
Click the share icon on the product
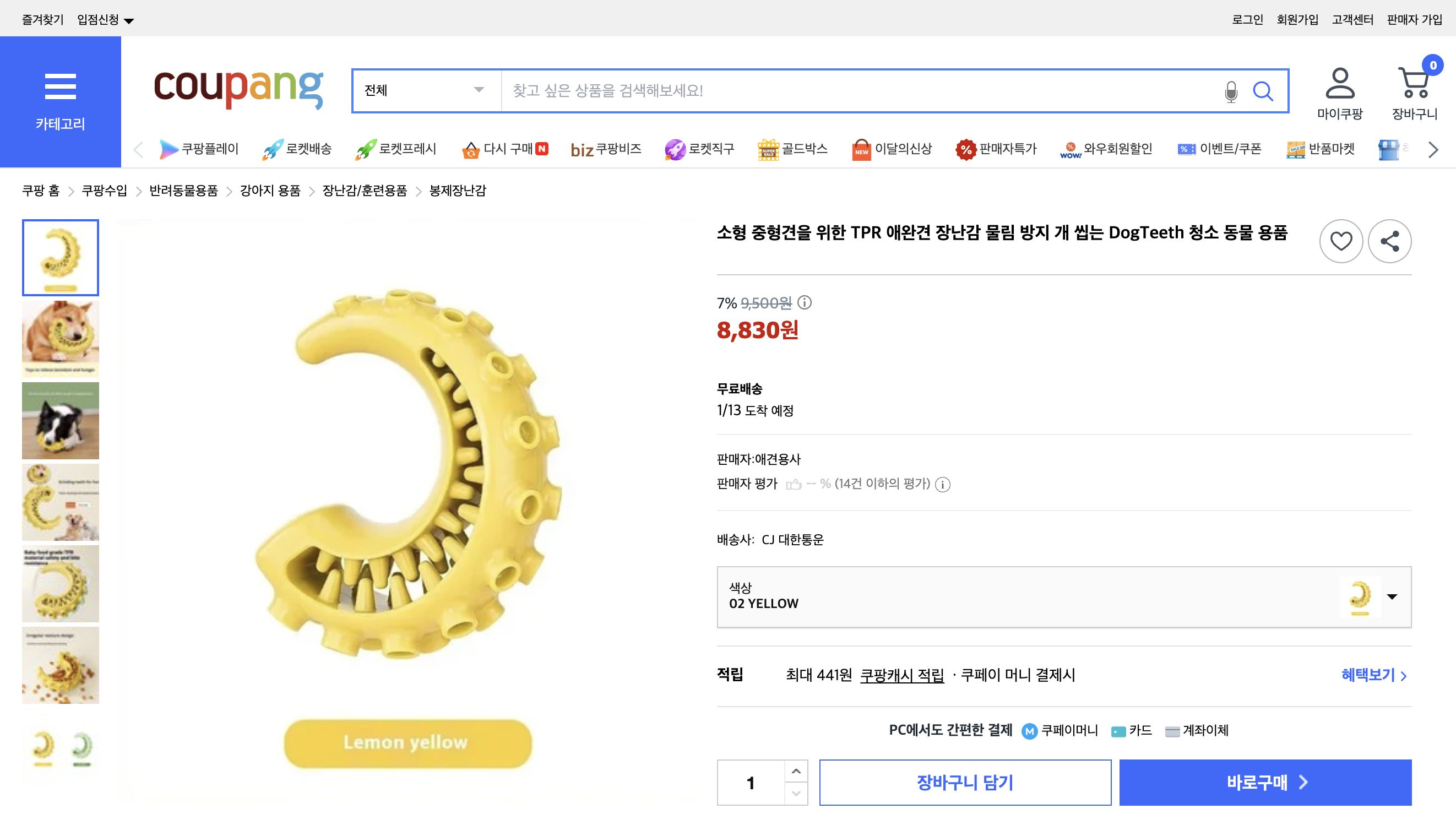coord(1390,241)
